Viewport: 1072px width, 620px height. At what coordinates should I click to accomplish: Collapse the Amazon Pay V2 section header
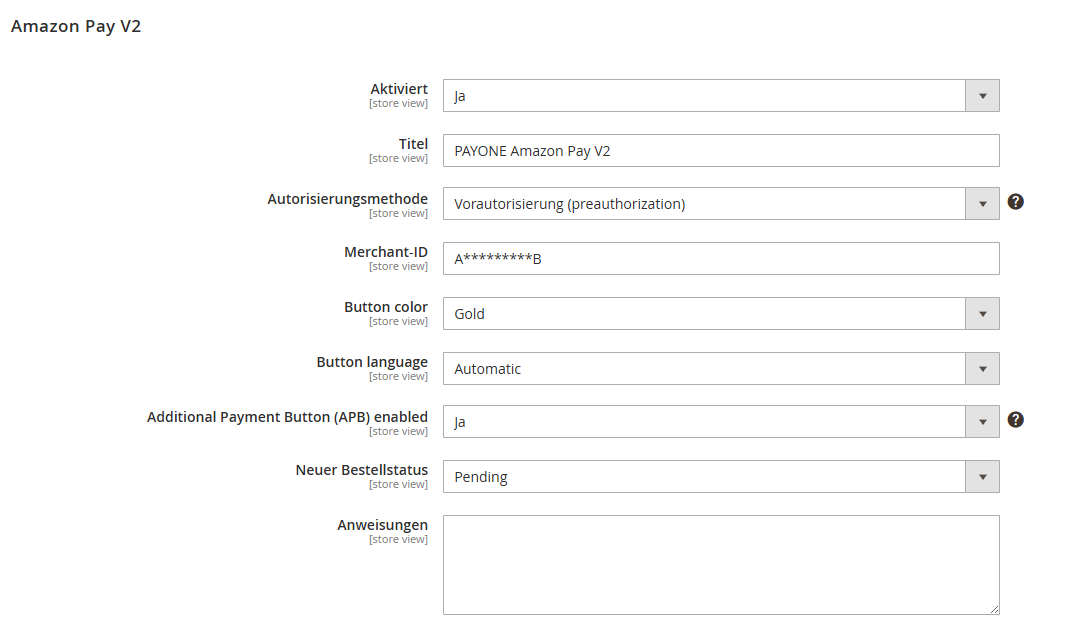click(76, 27)
